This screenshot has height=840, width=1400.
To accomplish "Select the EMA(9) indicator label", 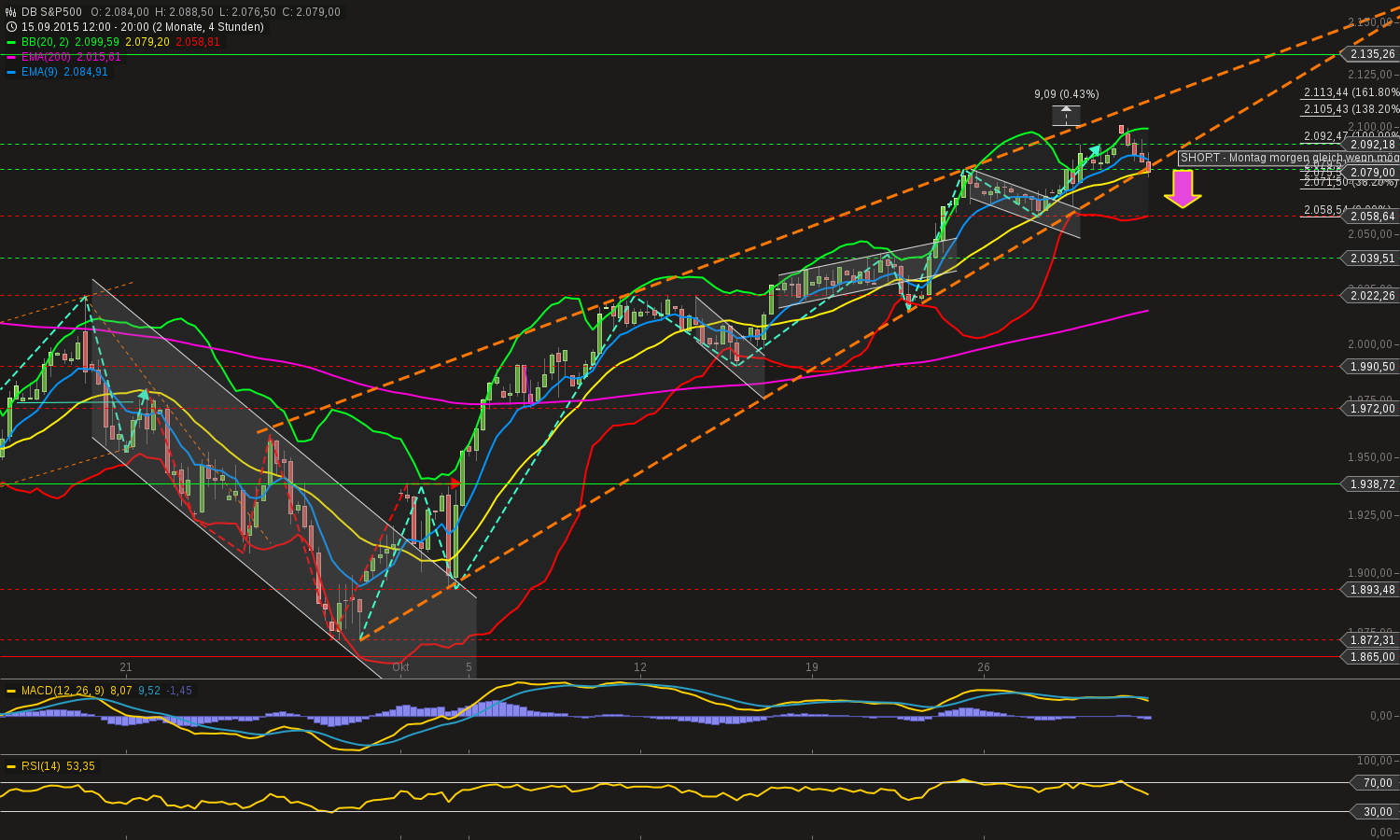I will (x=39, y=72).
